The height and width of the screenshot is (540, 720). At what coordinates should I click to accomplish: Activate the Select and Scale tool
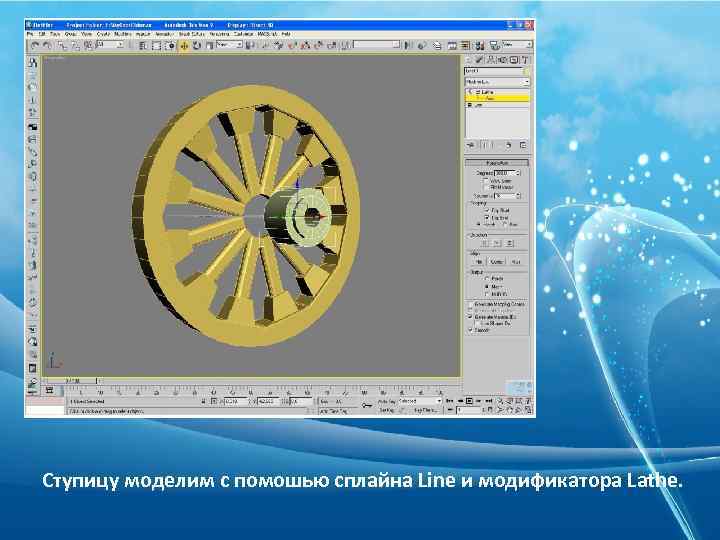click(x=209, y=45)
